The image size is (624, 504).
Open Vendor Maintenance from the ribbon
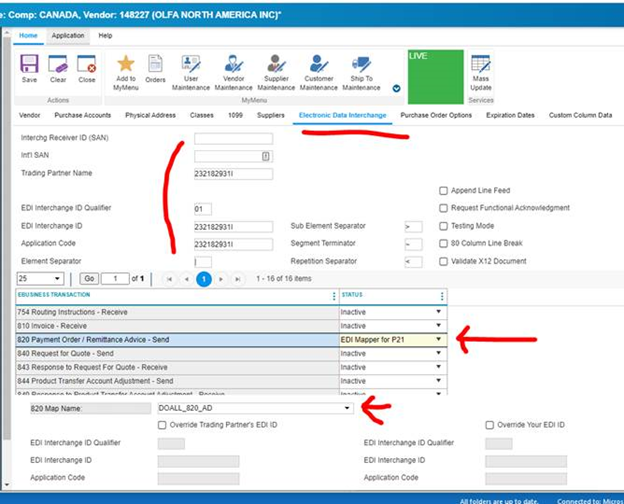[x=234, y=65]
